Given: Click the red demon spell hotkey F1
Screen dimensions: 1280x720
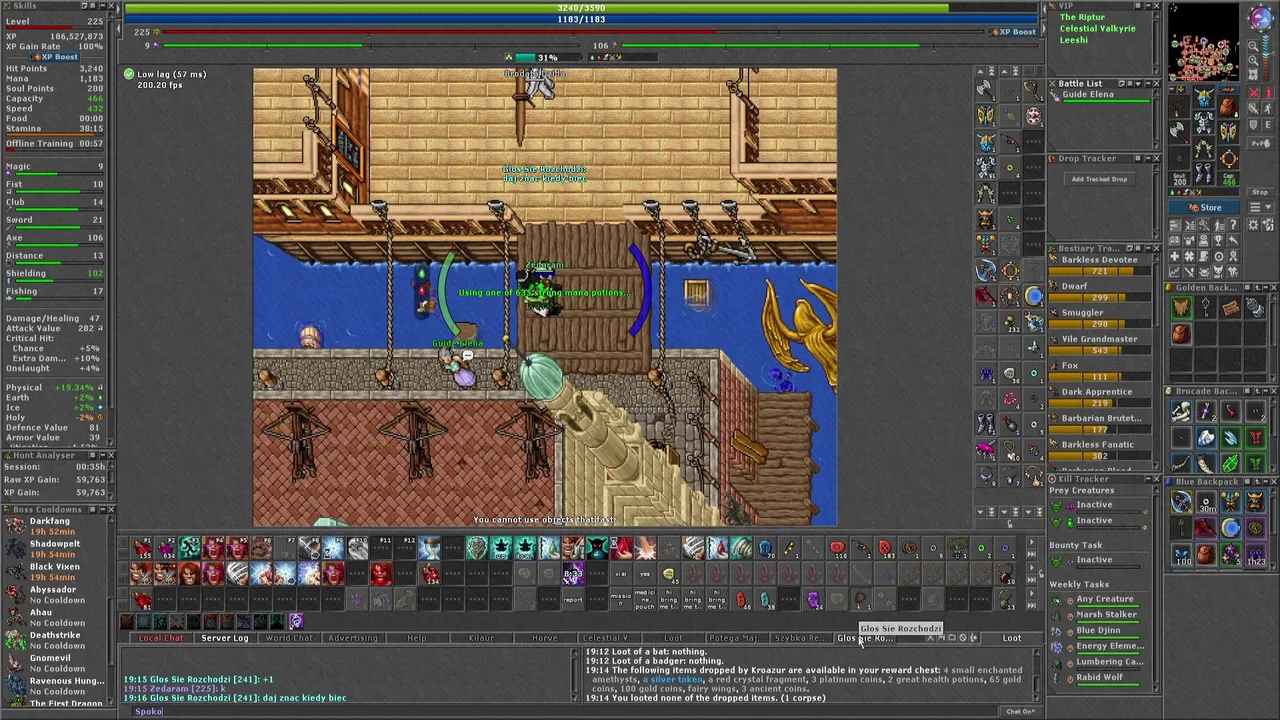Looking at the screenshot, I should (x=142, y=548).
